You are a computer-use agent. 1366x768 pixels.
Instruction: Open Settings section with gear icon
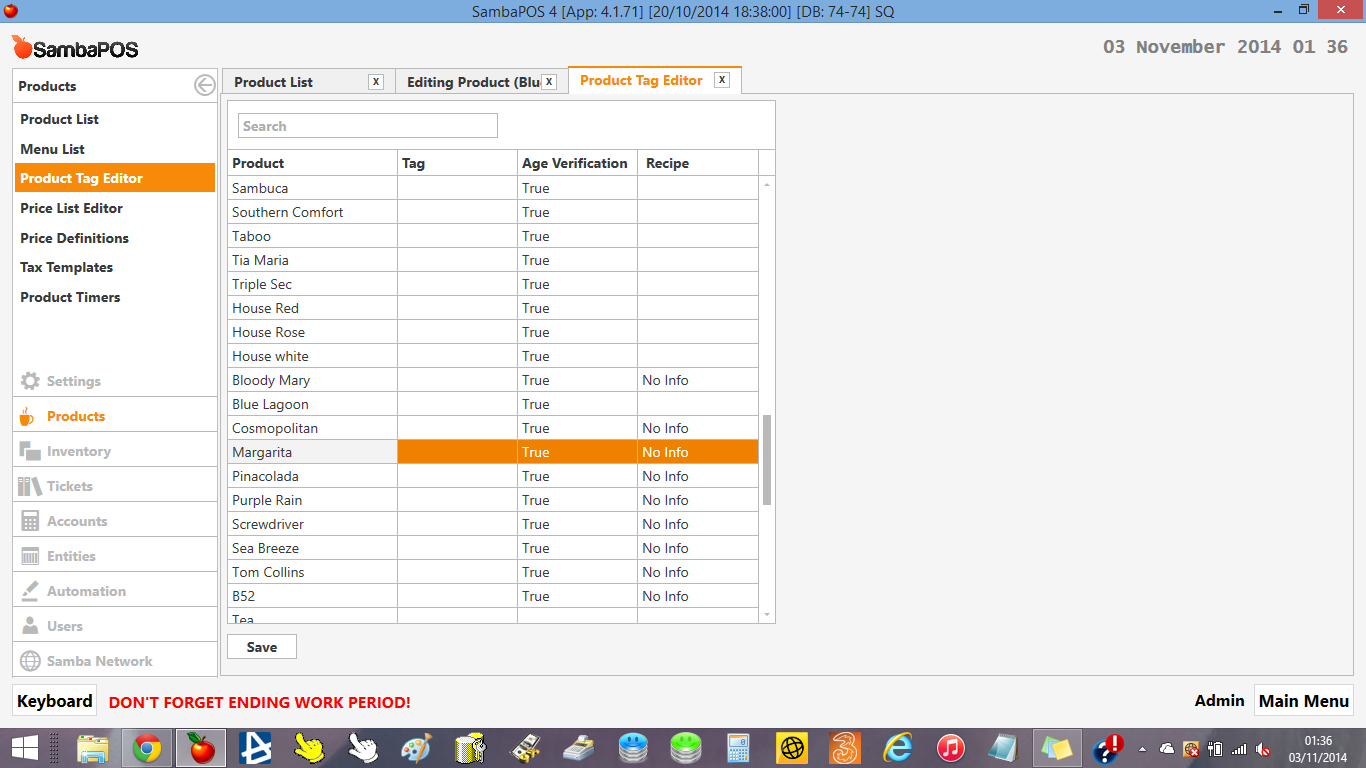coord(73,381)
